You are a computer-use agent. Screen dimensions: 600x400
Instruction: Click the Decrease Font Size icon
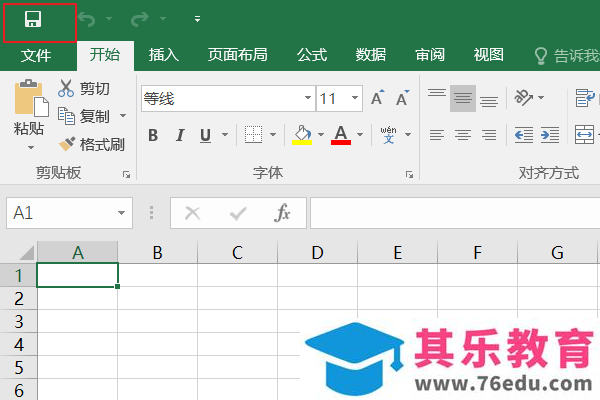pyautogui.click(x=403, y=98)
